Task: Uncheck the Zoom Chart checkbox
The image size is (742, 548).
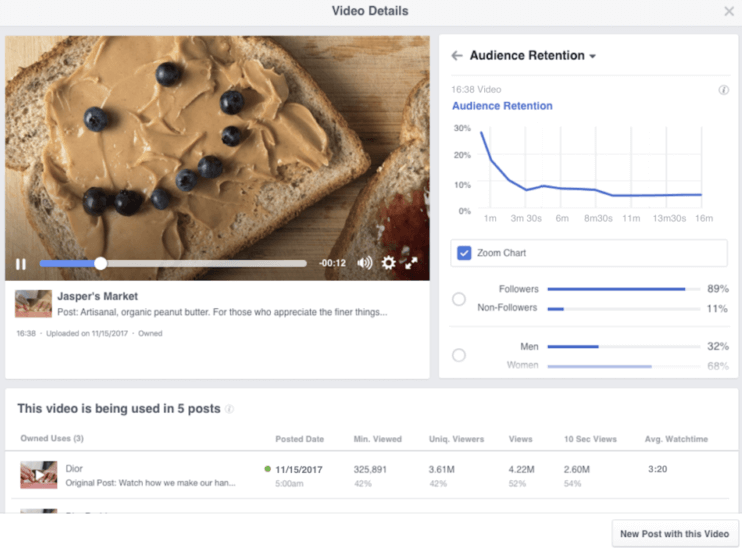Action: click(464, 253)
